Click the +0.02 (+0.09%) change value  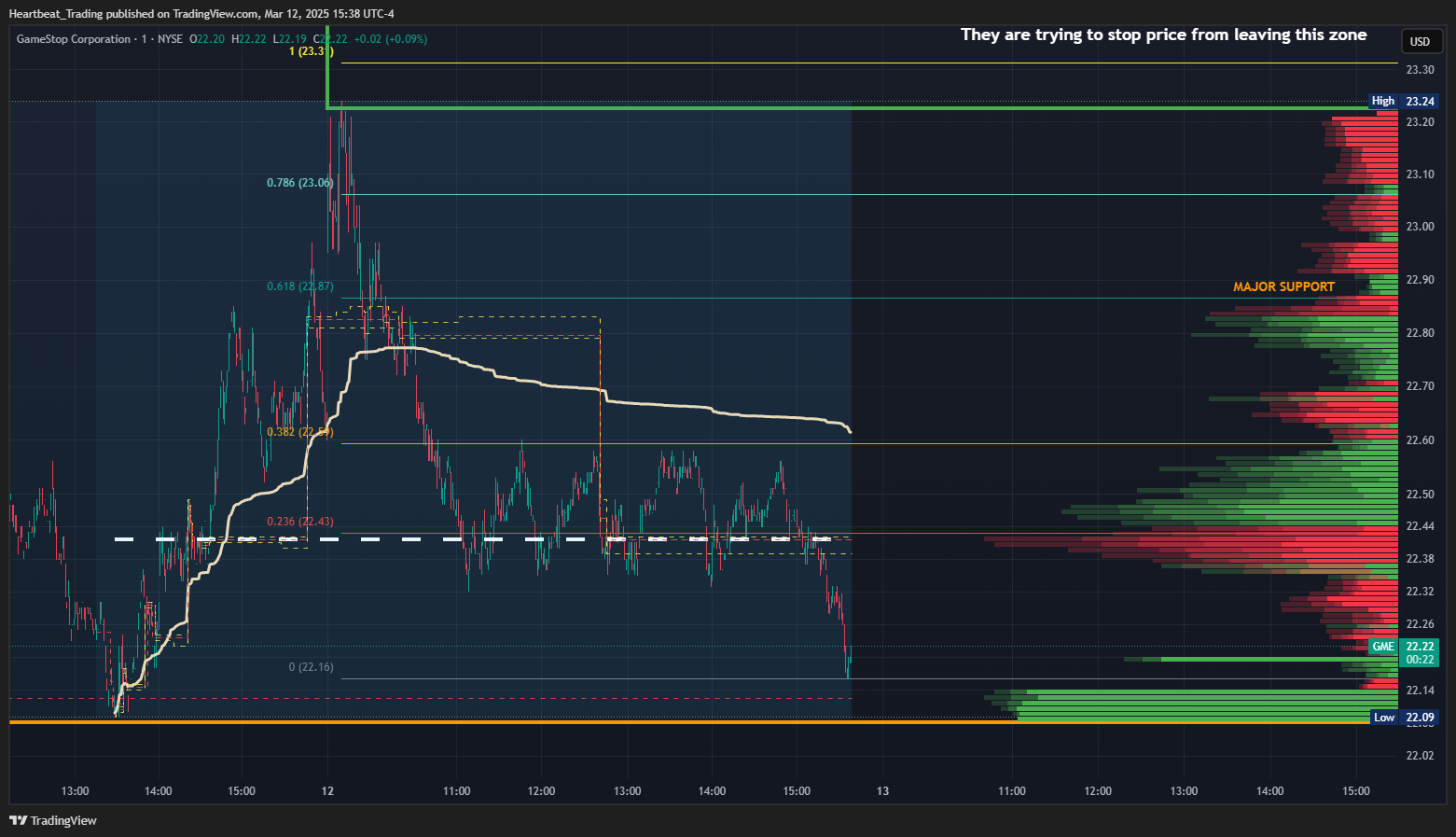391,39
